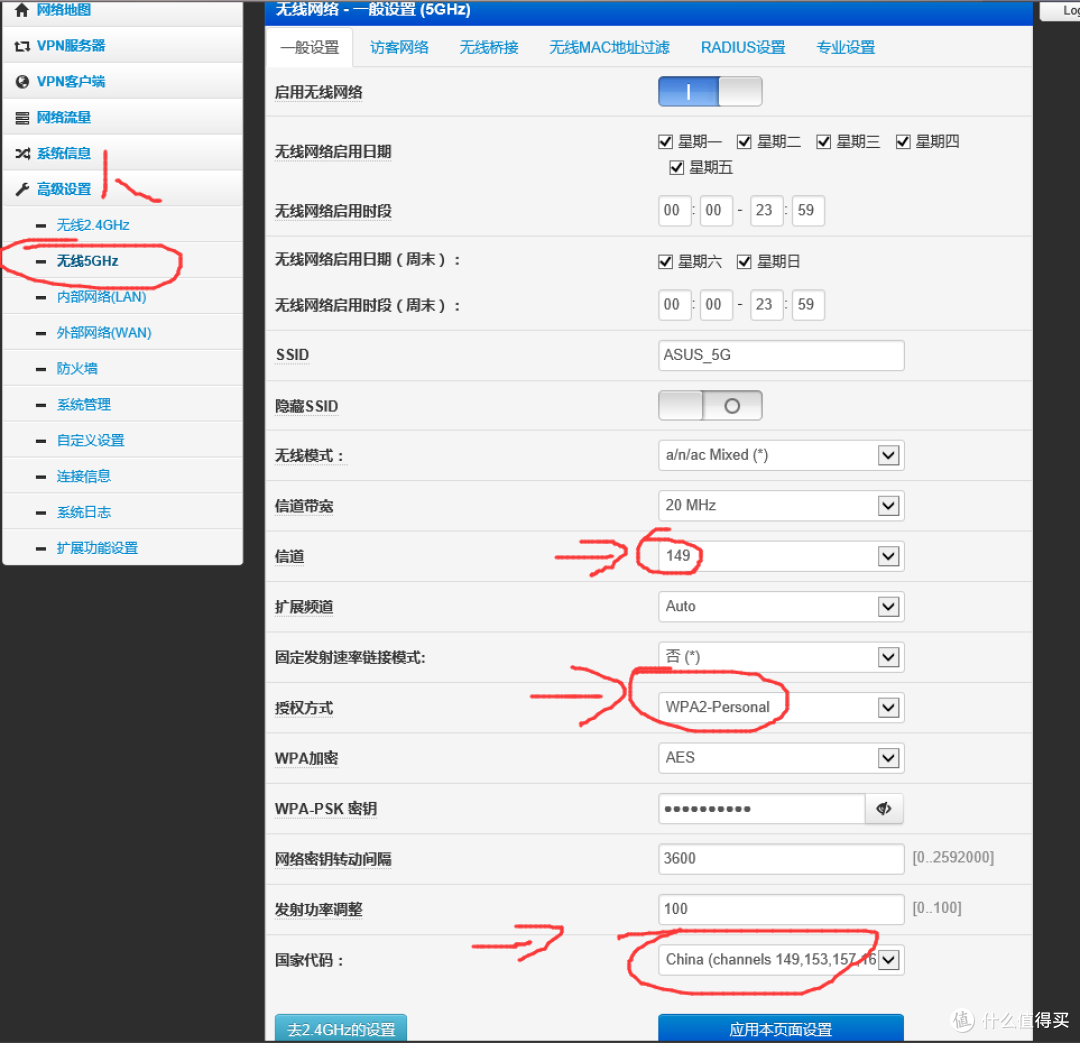1080x1043 pixels.
Task: Uncheck the 星期二 checkbox
Action: (x=744, y=142)
